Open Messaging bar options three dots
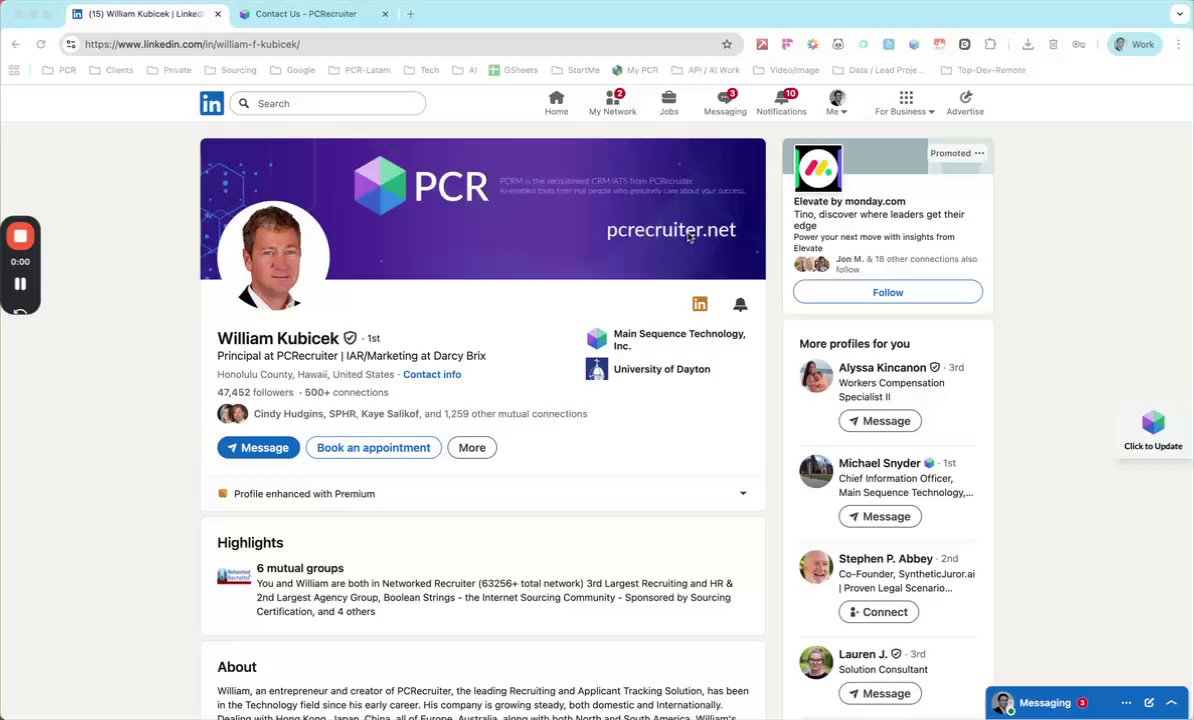This screenshot has height=720, width=1194. point(1126,702)
